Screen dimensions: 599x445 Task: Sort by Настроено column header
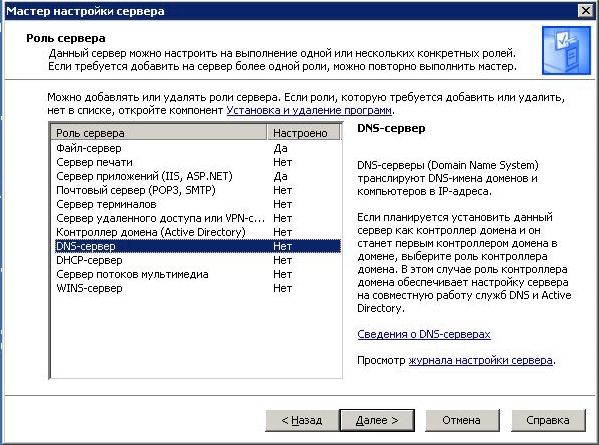tap(303, 133)
